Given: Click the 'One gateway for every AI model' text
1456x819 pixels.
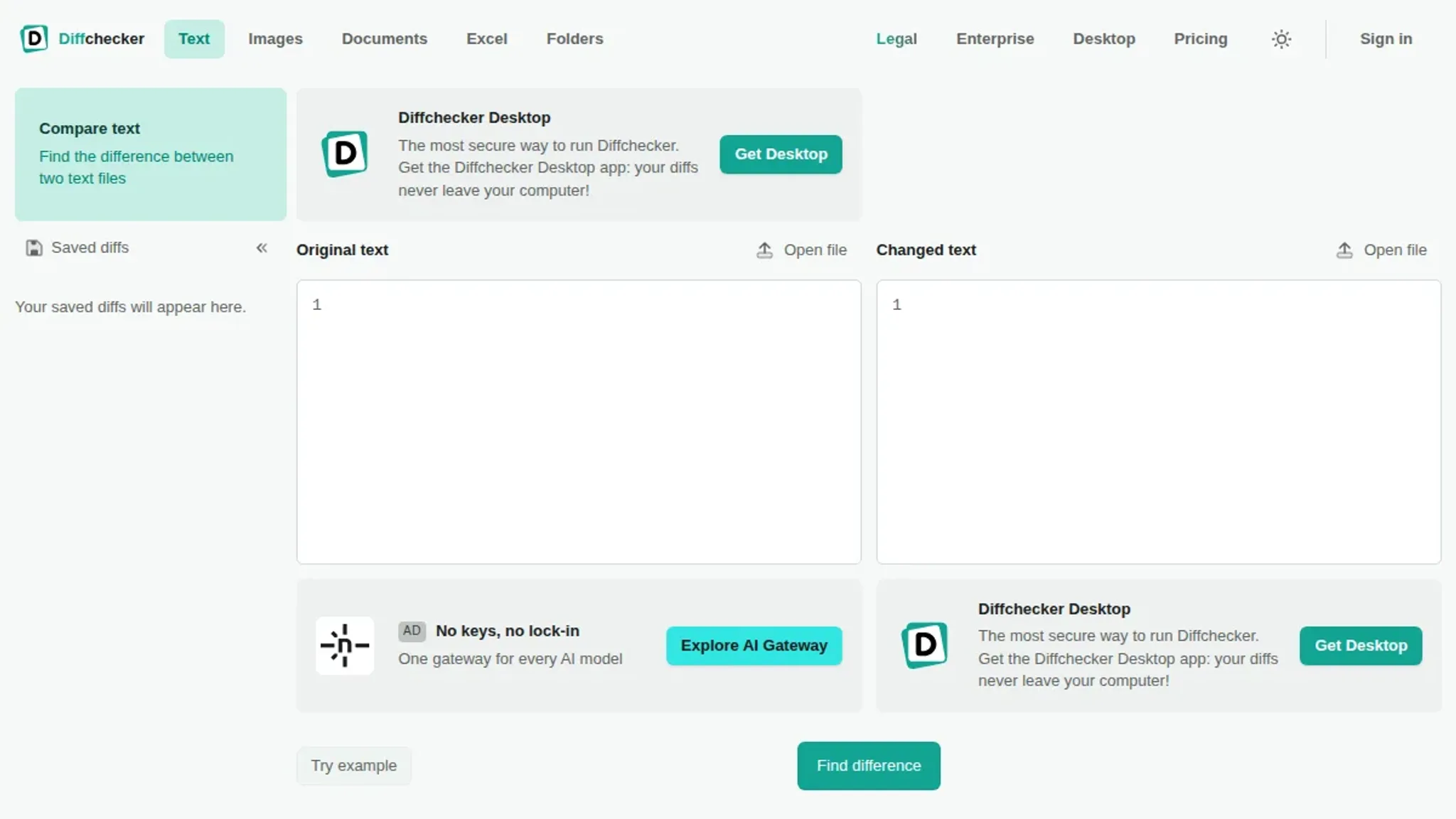Looking at the screenshot, I should coord(510,659).
